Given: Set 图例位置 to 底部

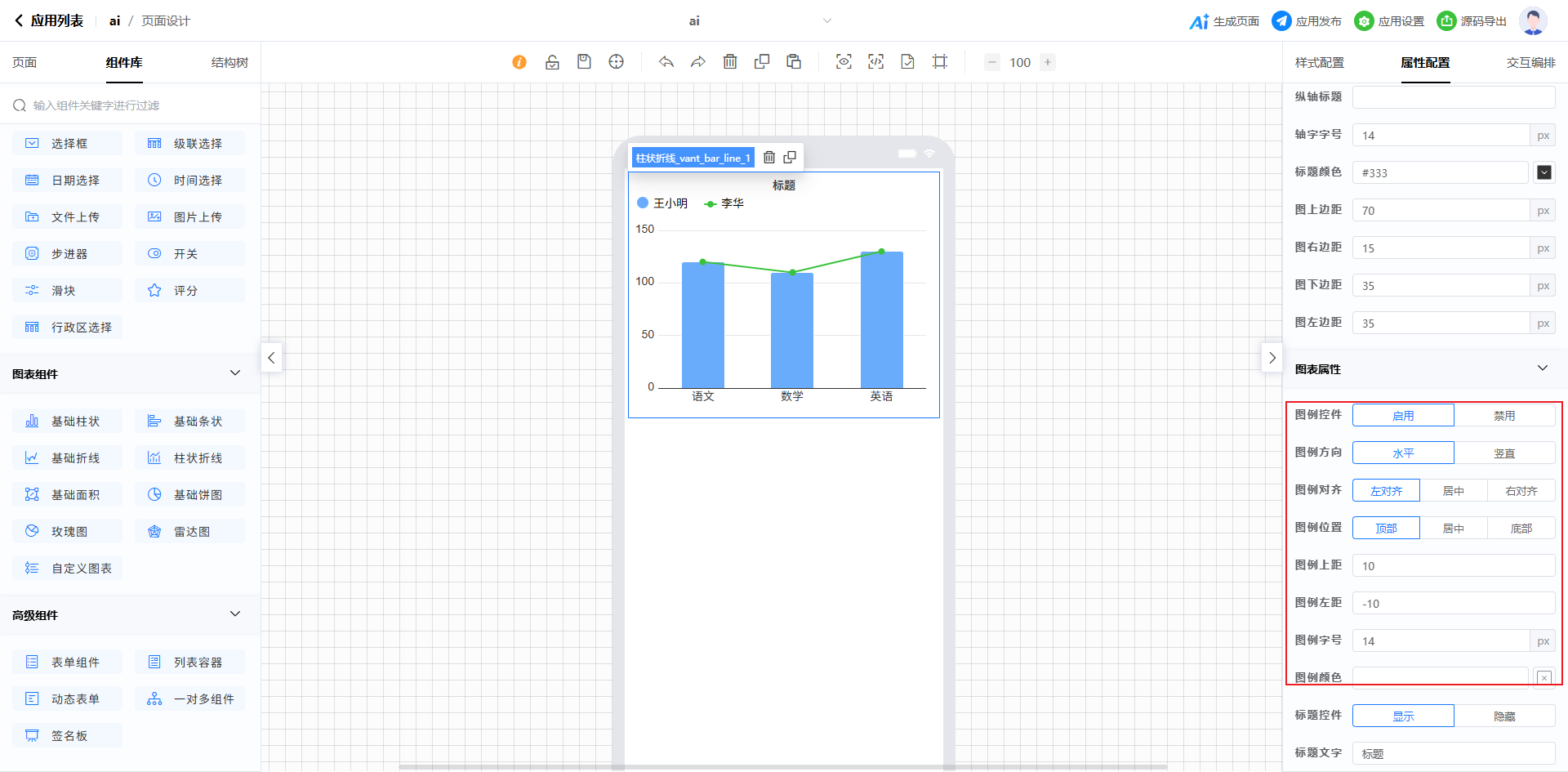Looking at the screenshot, I should pyautogui.click(x=1521, y=529).
